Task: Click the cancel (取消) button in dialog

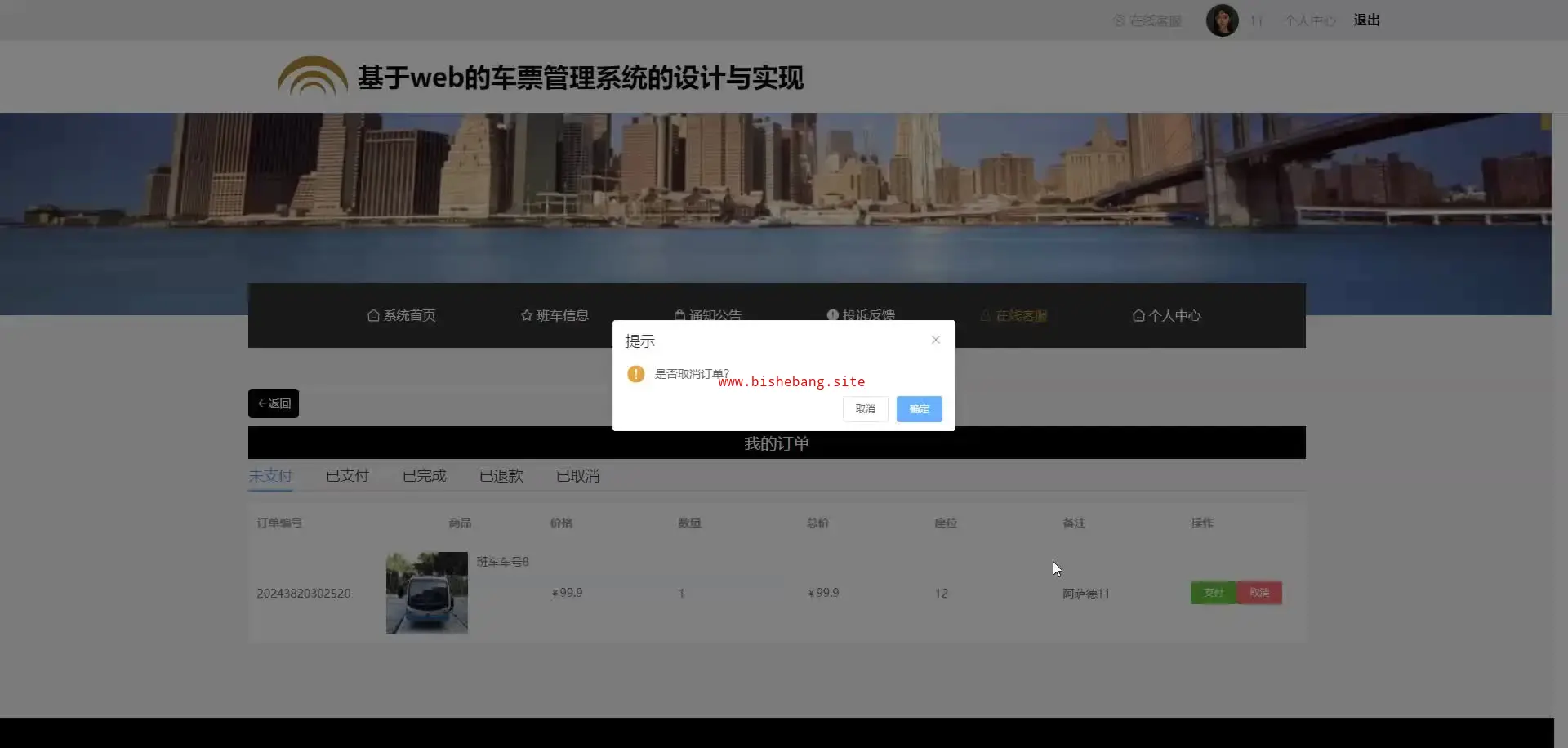Action: pos(865,409)
